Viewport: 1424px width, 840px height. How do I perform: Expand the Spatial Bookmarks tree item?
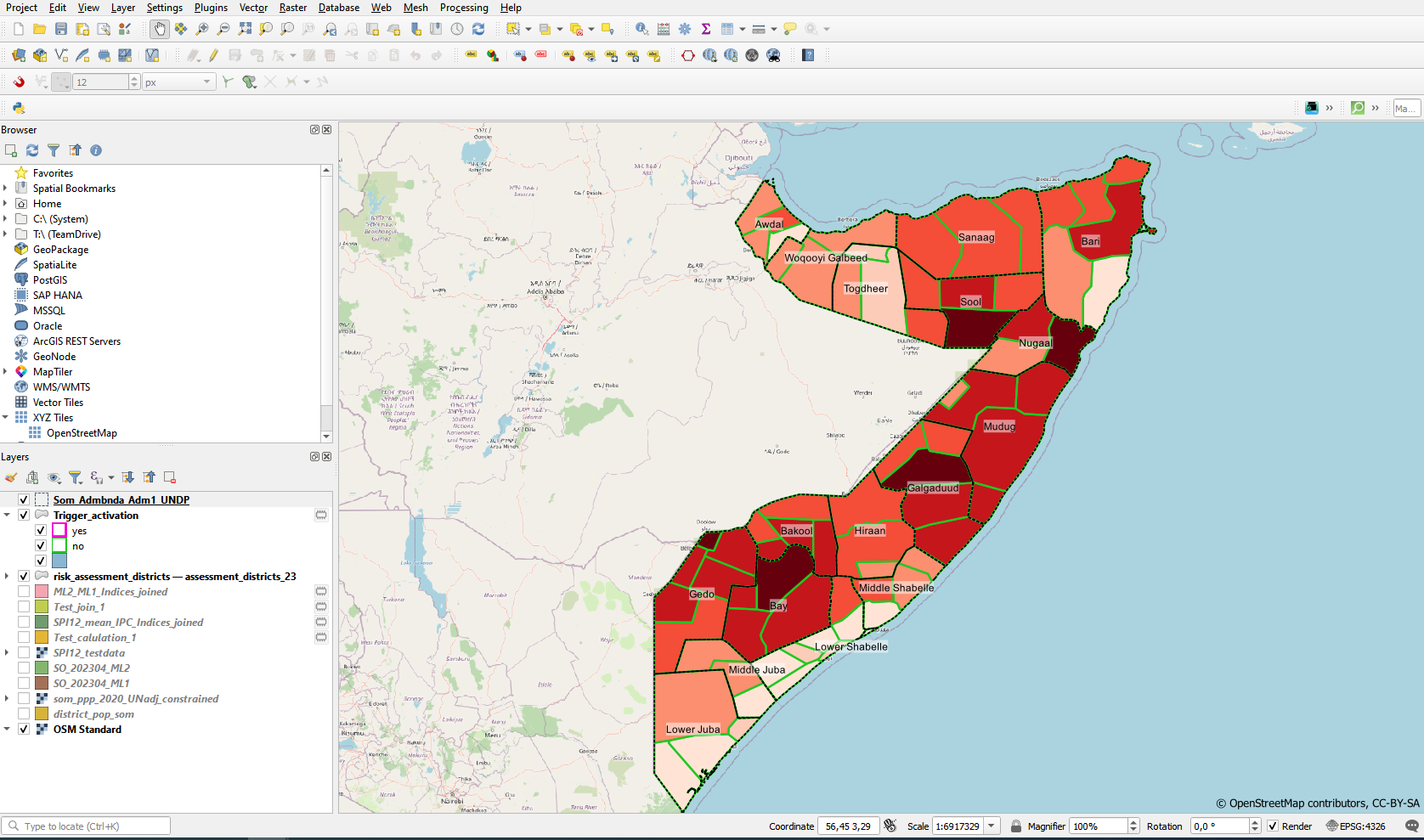point(6,189)
